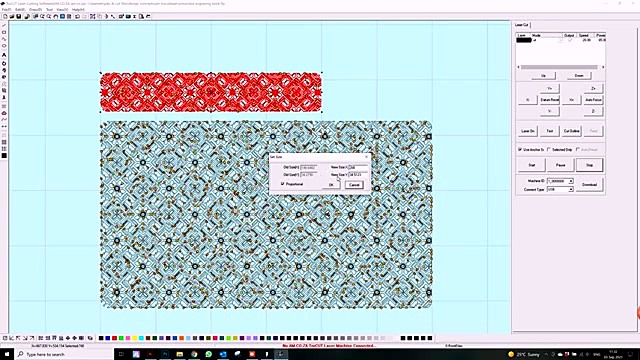Screen dimensions: 640x360
Task: Click the first align icon in the bottom toolbar
Action: click(x=5, y=338)
